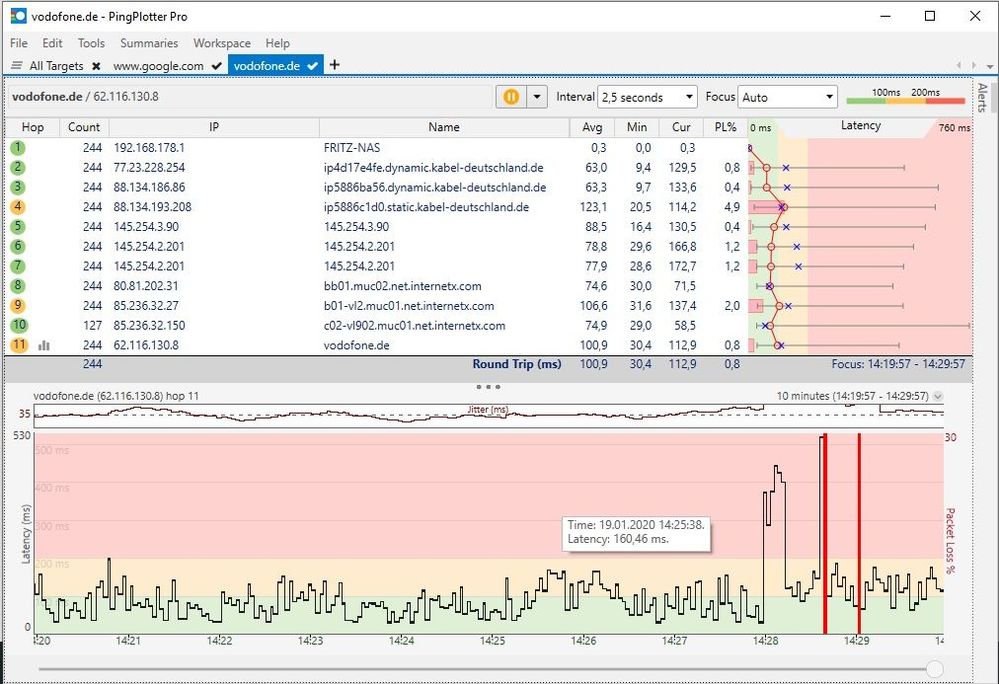Screen dimensions: 999x684
Task: Select hop 10 circle icon
Action: click(19, 325)
